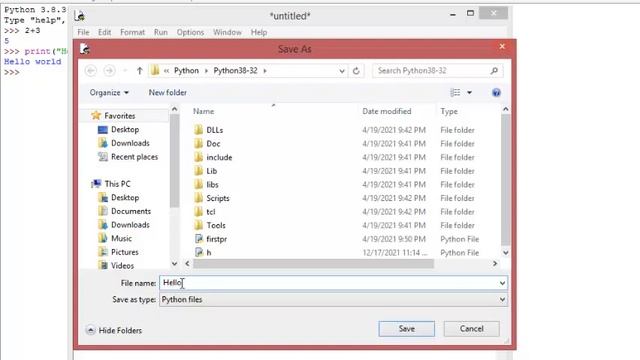Viewport: 640px width, 360px height.
Task: Sort files by Date modified column
Action: (387, 111)
